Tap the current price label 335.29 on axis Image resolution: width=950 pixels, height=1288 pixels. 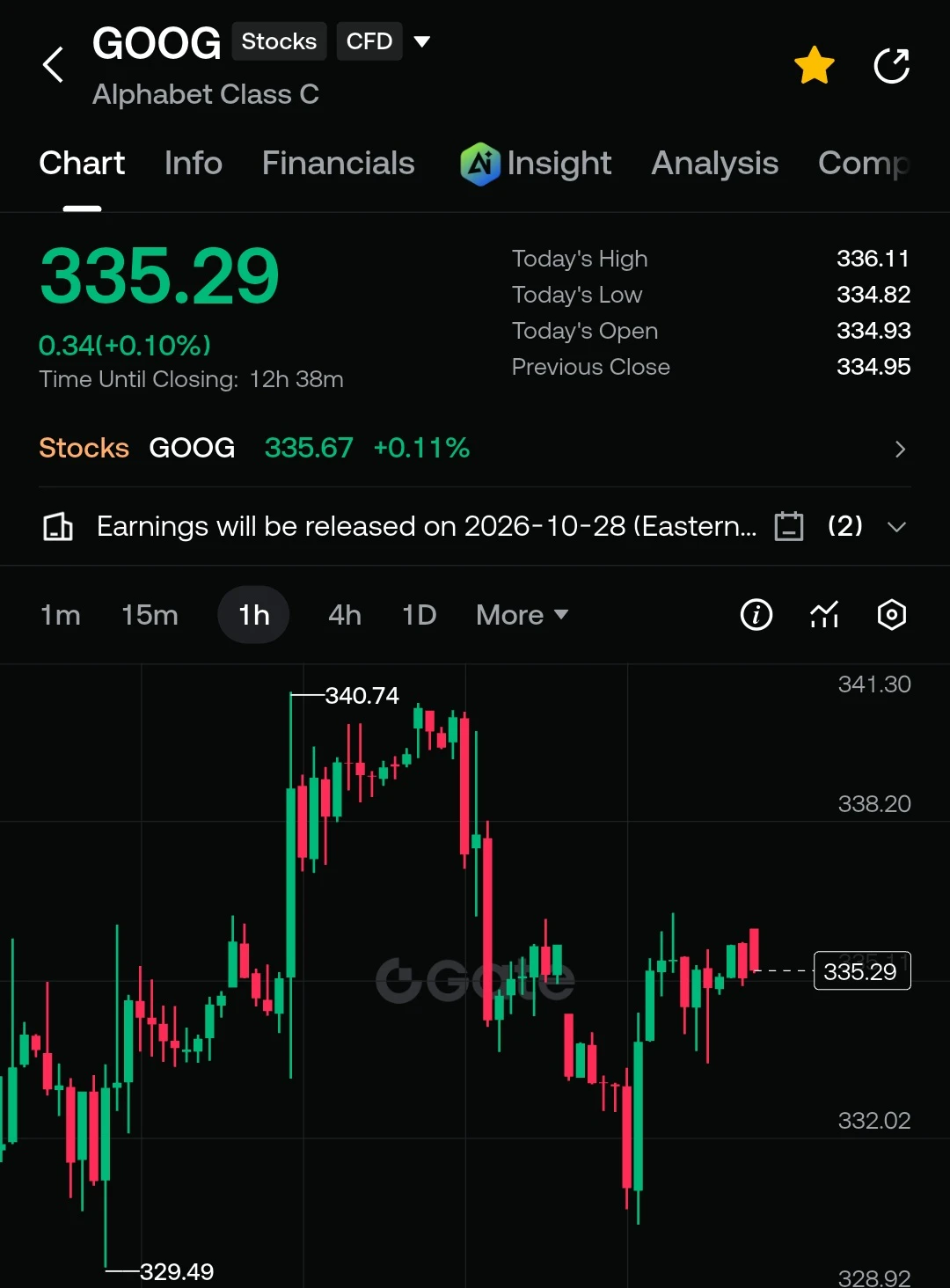pyautogui.click(x=861, y=971)
